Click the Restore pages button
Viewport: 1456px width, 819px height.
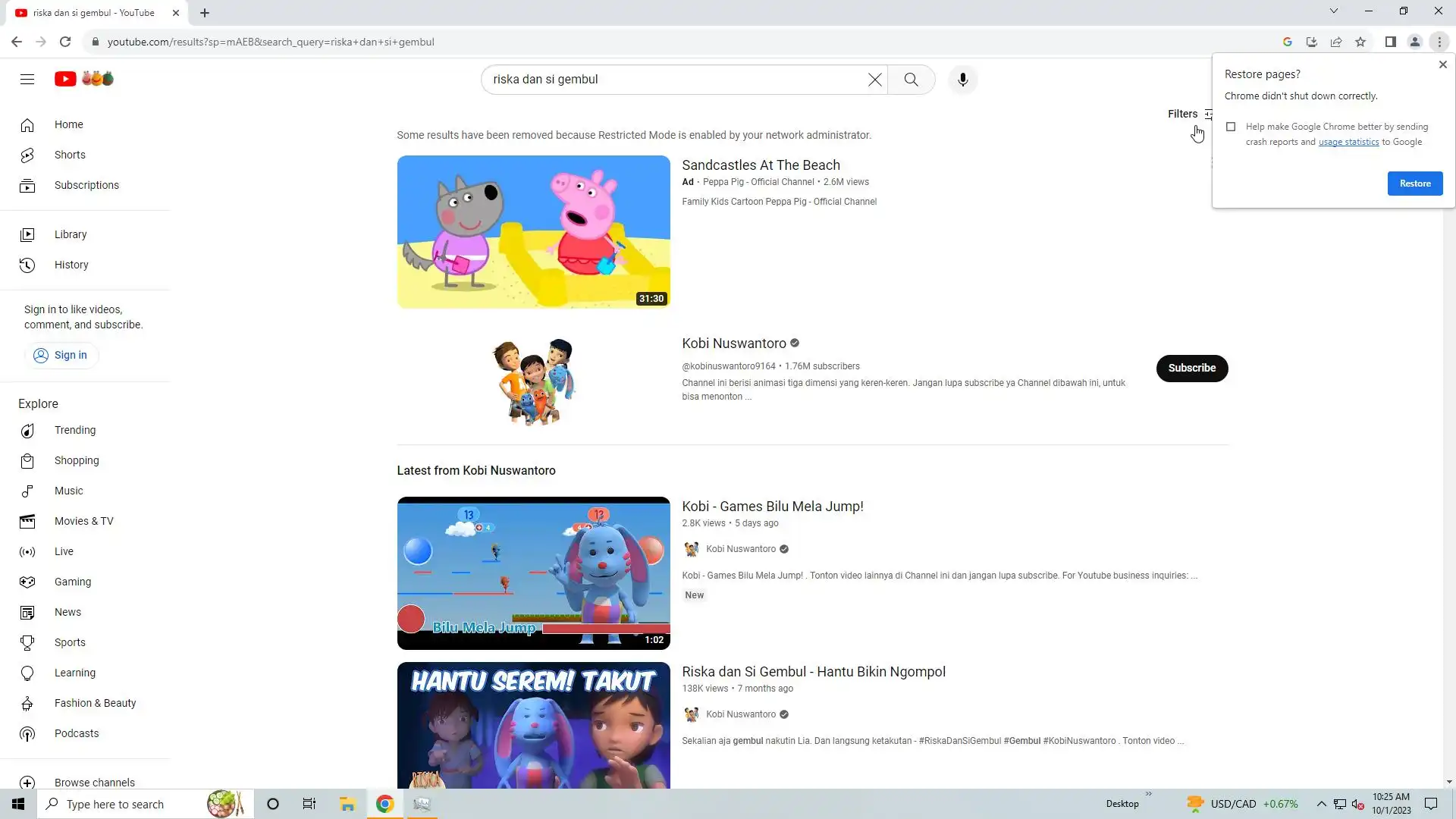(x=1414, y=184)
